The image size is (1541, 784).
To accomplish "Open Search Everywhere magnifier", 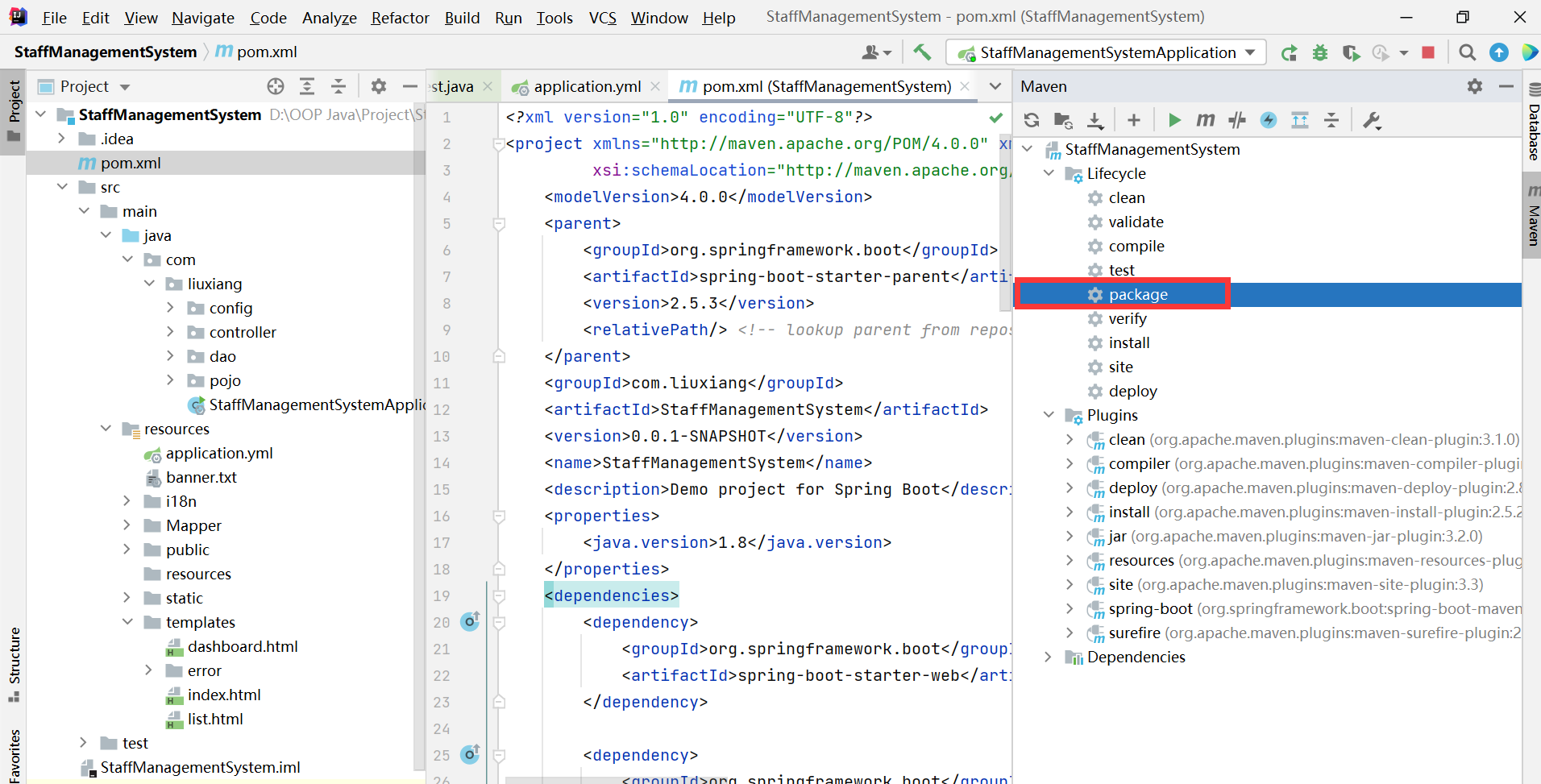I will 1467,53.
